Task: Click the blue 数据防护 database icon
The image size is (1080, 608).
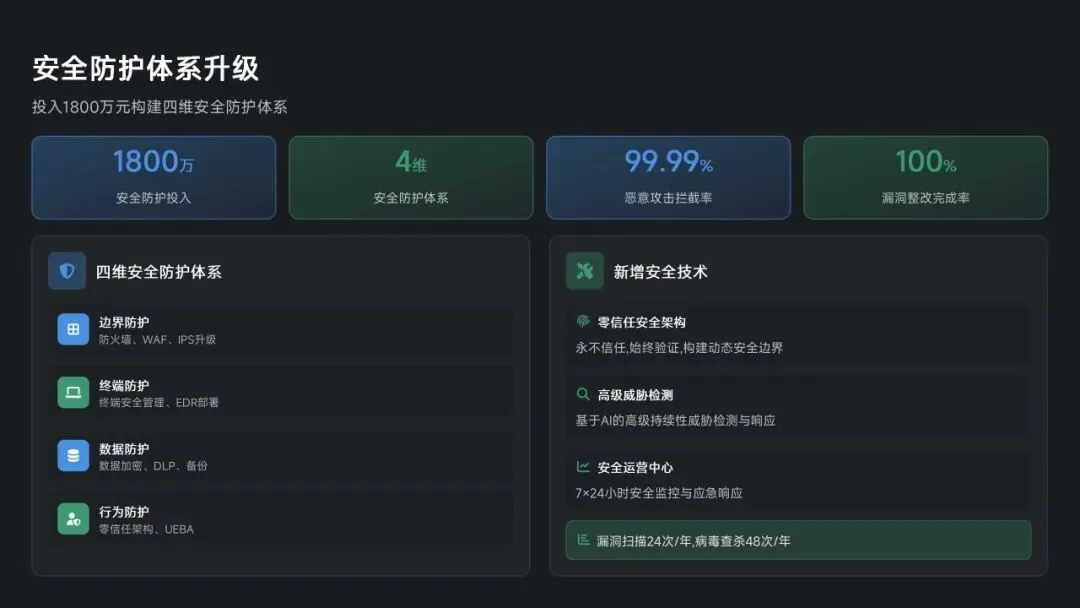Action: 73,456
